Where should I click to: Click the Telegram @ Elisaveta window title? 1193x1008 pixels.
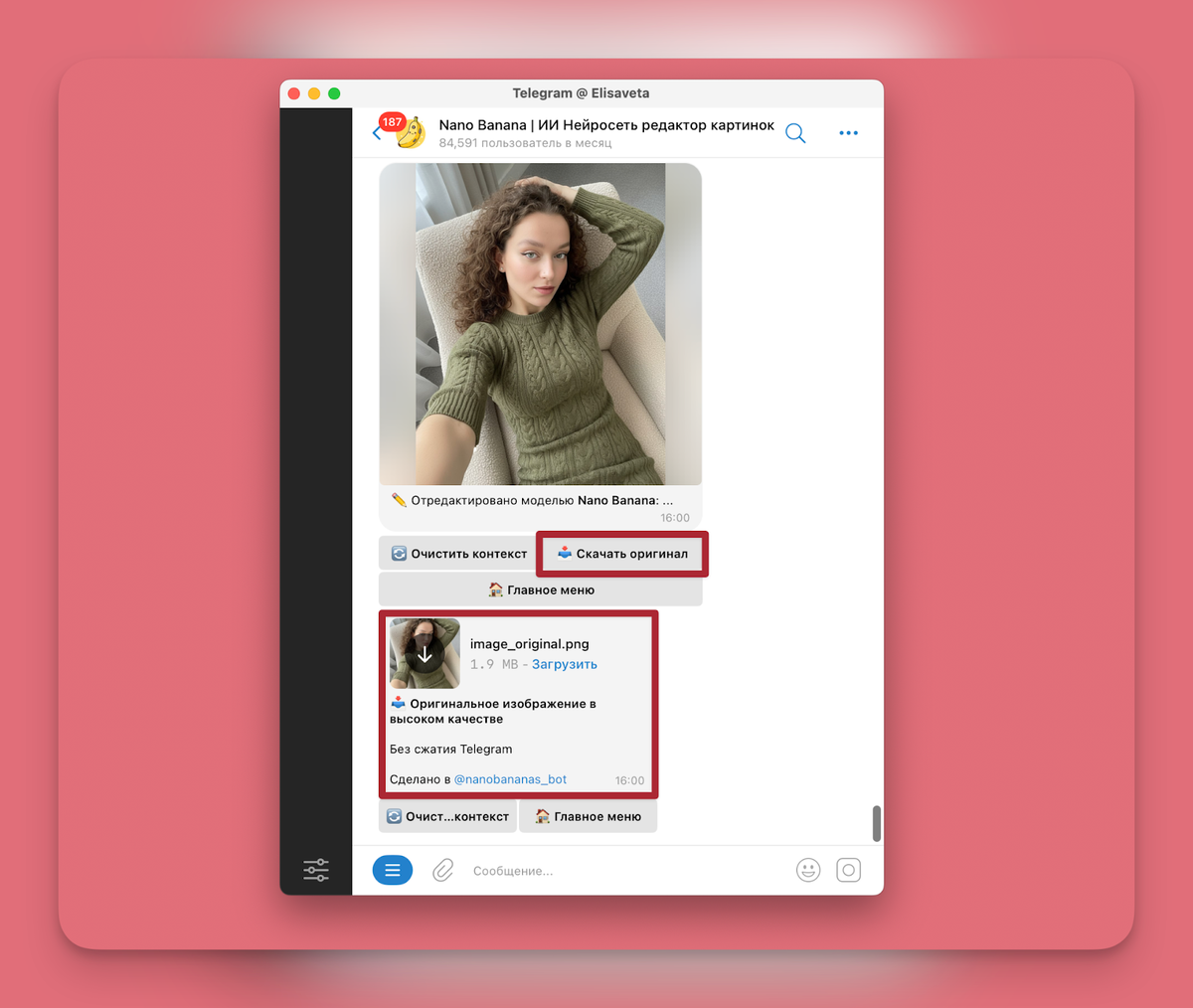581,93
